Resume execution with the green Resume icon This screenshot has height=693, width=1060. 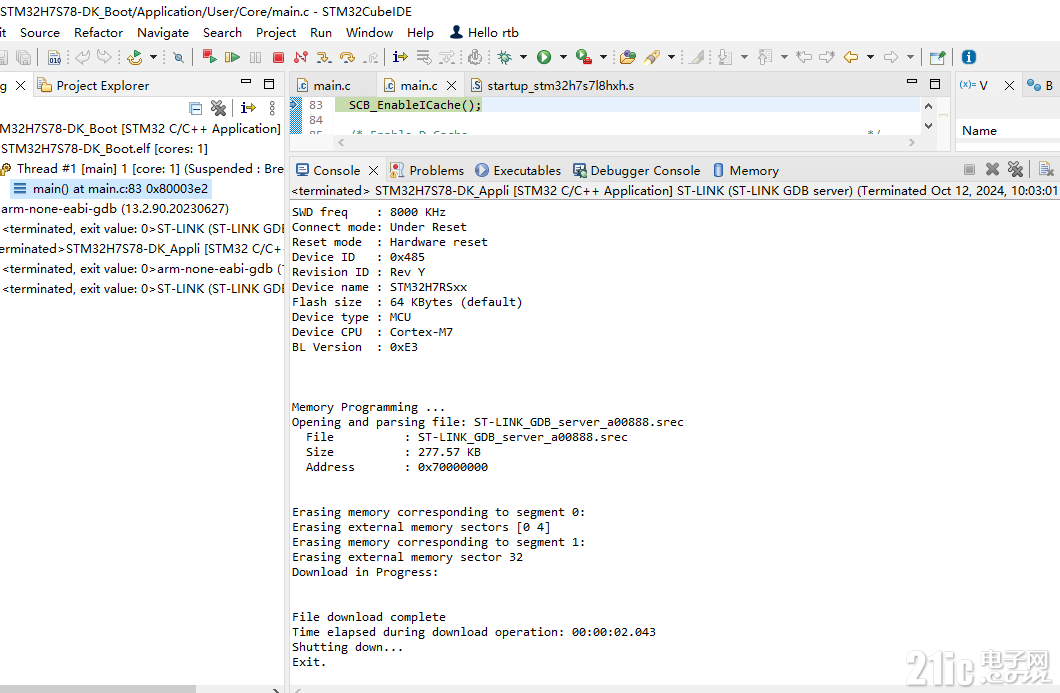tap(232, 57)
